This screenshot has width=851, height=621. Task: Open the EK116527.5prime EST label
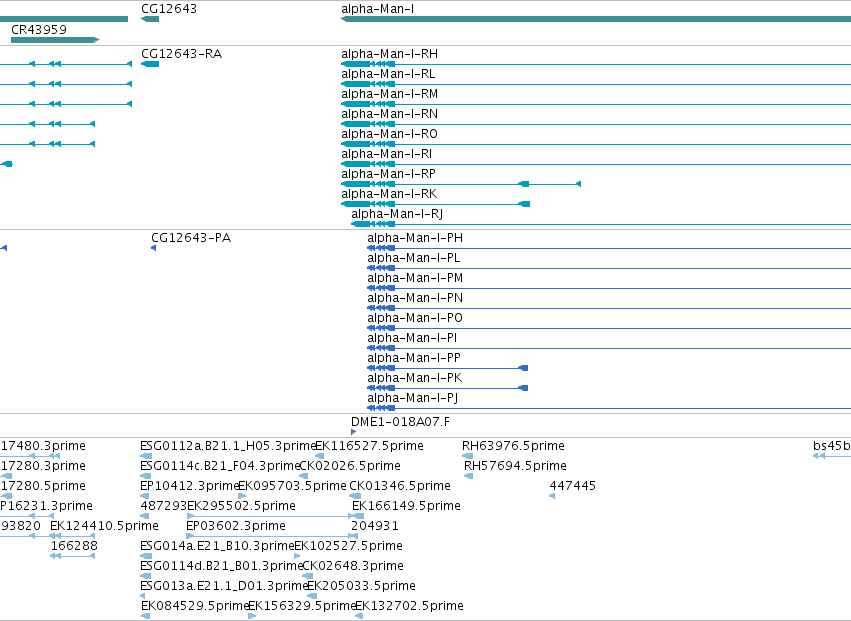pyautogui.click(x=370, y=446)
